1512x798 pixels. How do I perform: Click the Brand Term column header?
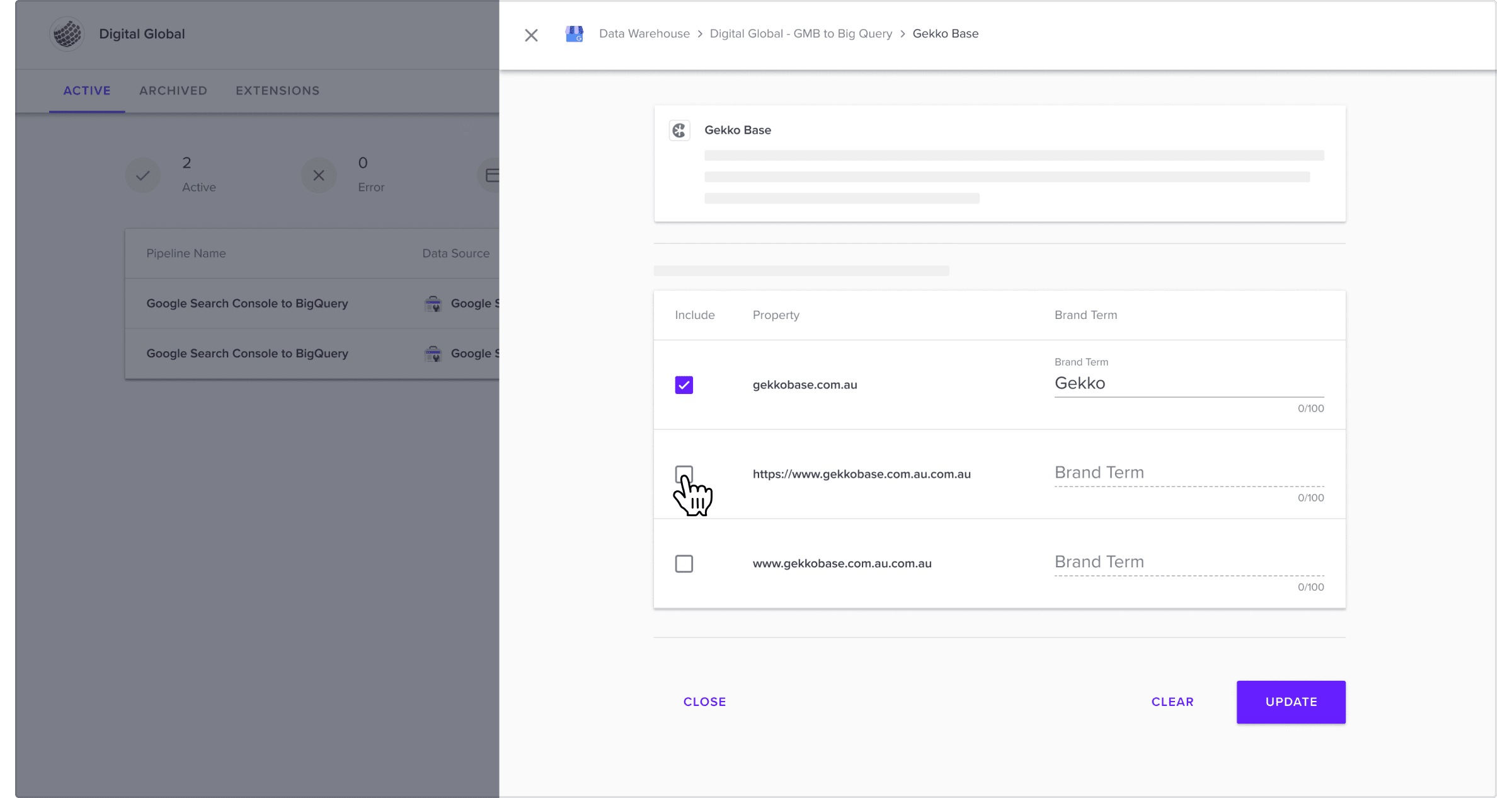tap(1085, 315)
